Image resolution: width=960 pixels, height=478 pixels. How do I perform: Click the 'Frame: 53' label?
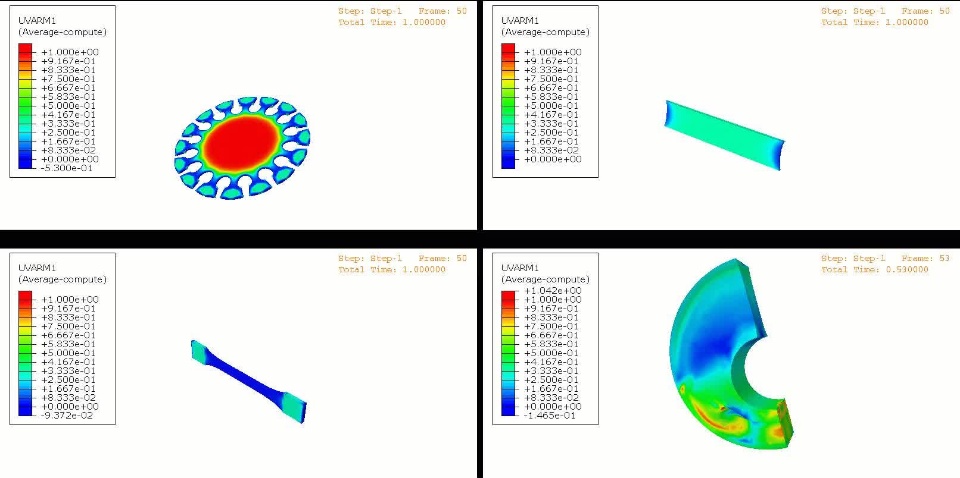[926, 258]
